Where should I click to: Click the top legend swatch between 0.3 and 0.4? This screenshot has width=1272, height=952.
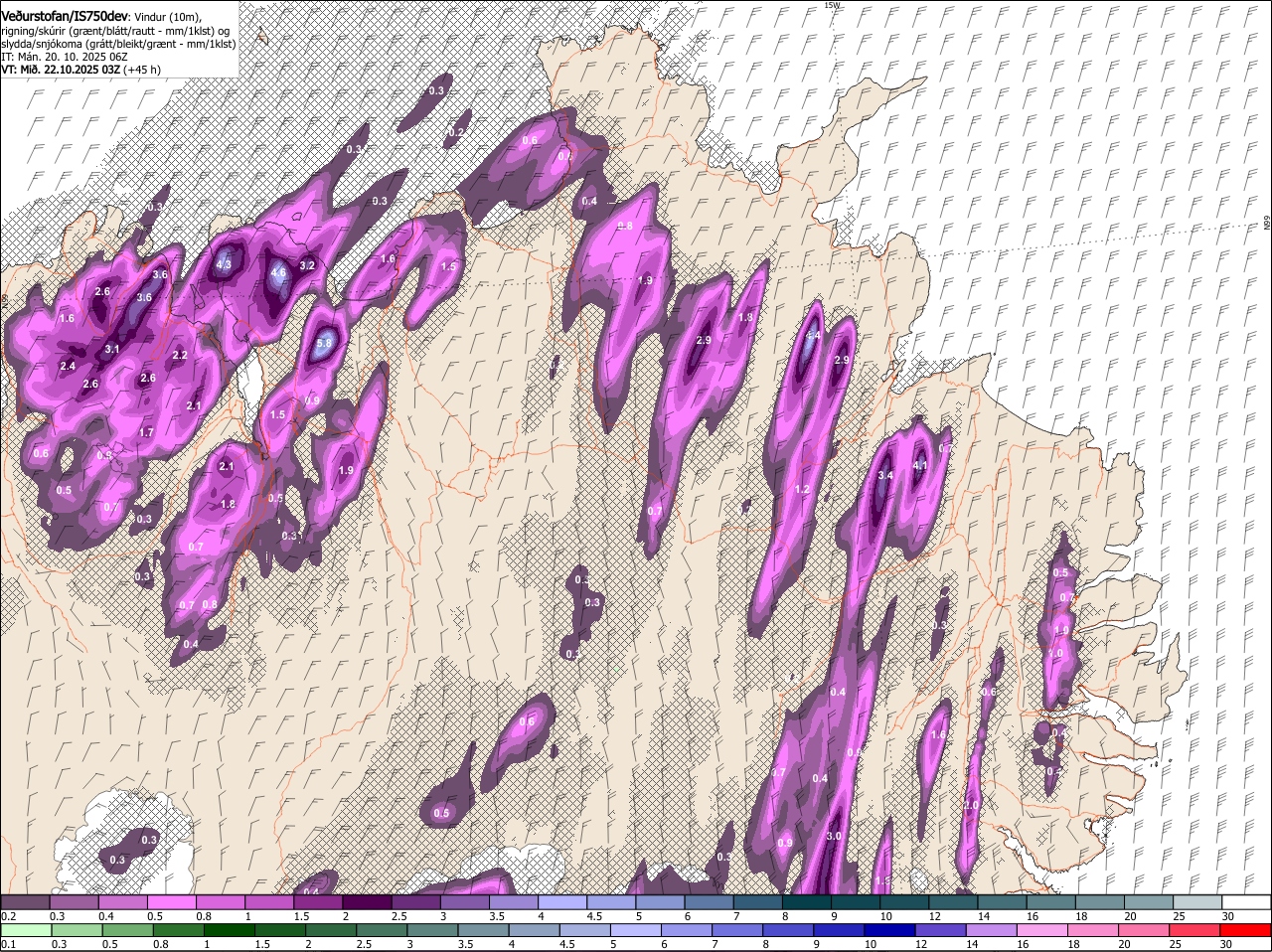(x=75, y=902)
